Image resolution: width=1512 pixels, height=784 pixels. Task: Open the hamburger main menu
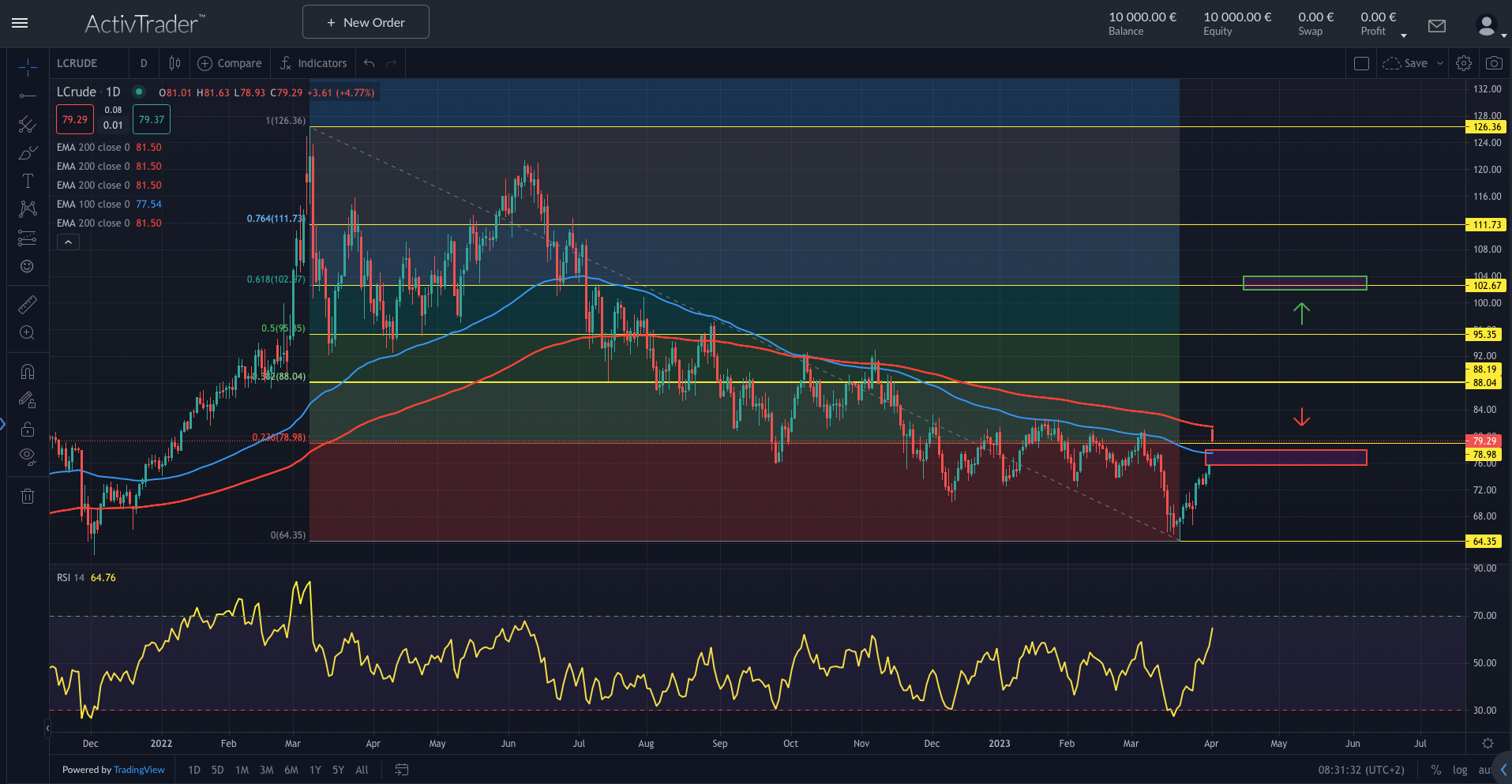21,23
